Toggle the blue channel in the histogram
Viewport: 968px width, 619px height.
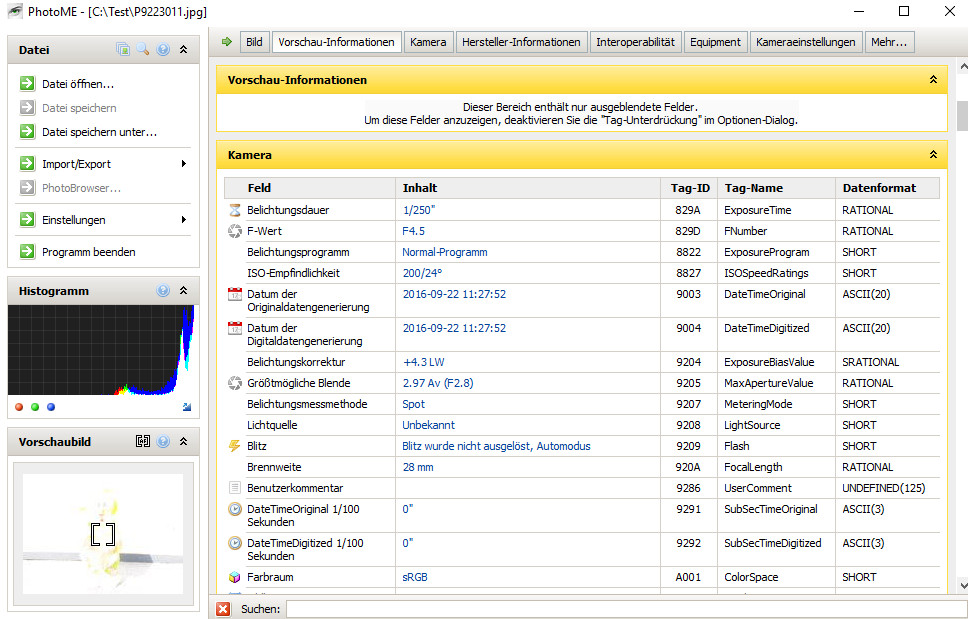[51, 407]
